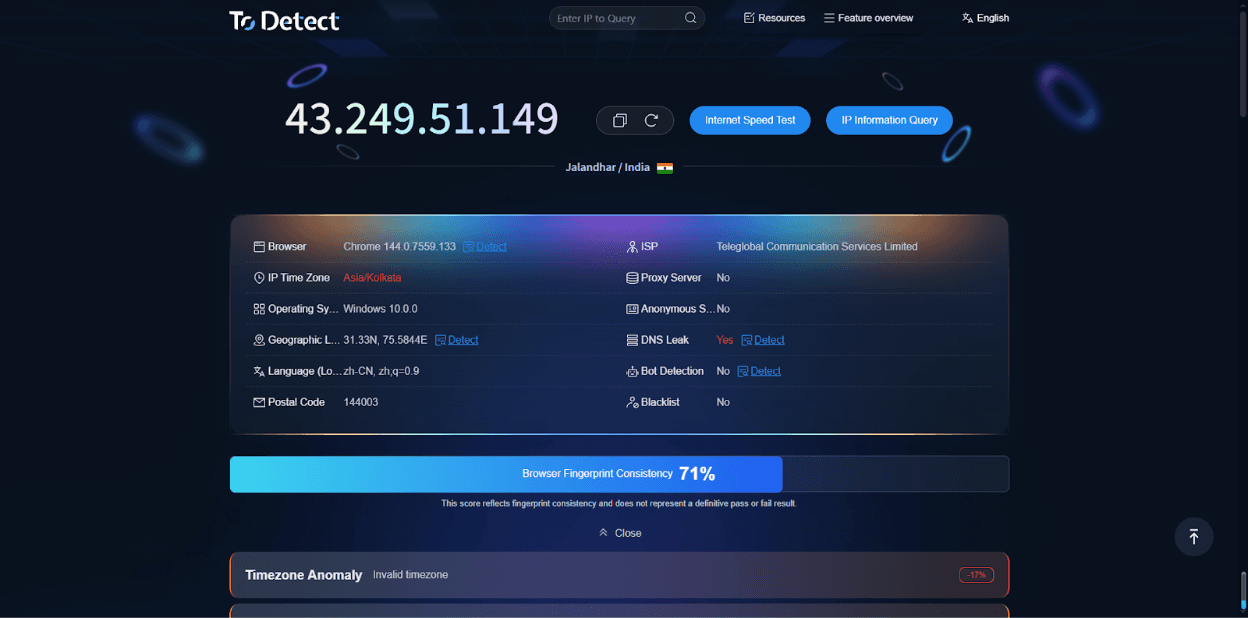Collapse the results with the Close chevron
Image resolution: width=1252 pixels, height=618 pixels.
pos(619,533)
